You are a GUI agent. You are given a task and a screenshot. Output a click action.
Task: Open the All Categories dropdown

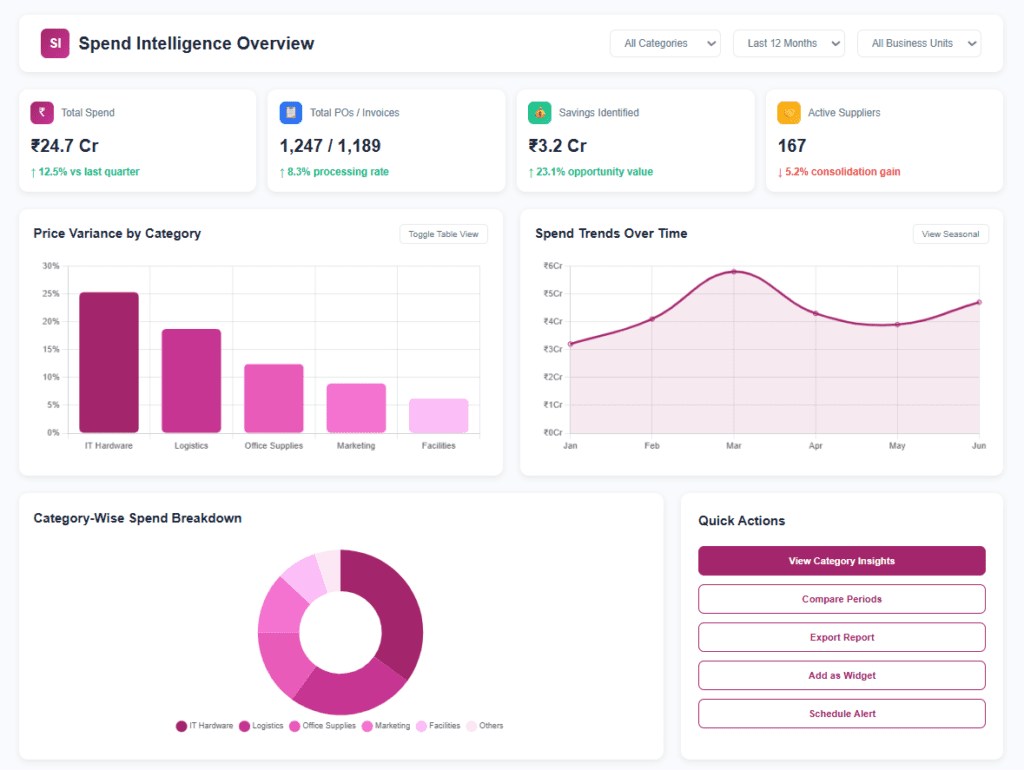665,43
